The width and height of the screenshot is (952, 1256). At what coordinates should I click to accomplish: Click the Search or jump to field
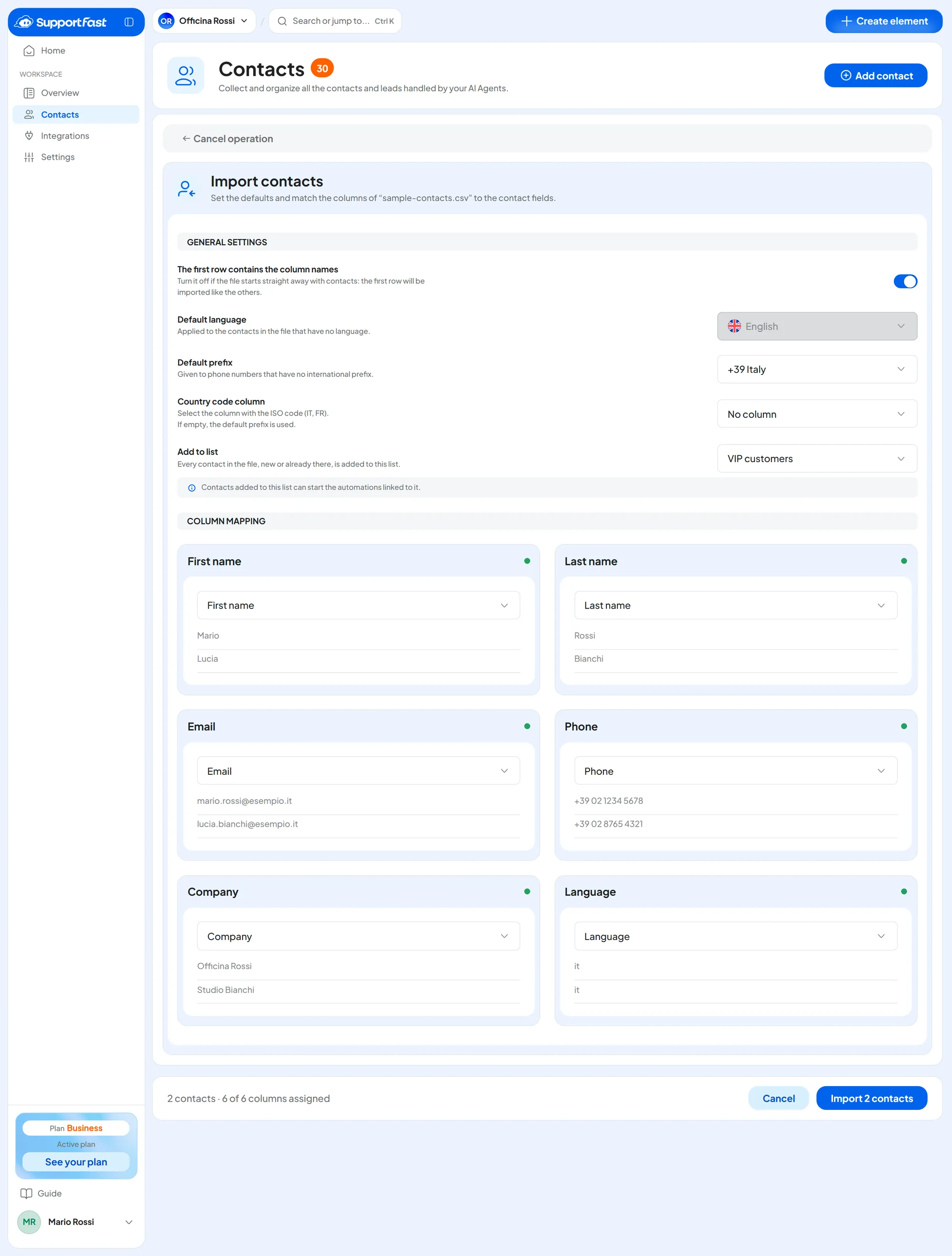point(335,21)
